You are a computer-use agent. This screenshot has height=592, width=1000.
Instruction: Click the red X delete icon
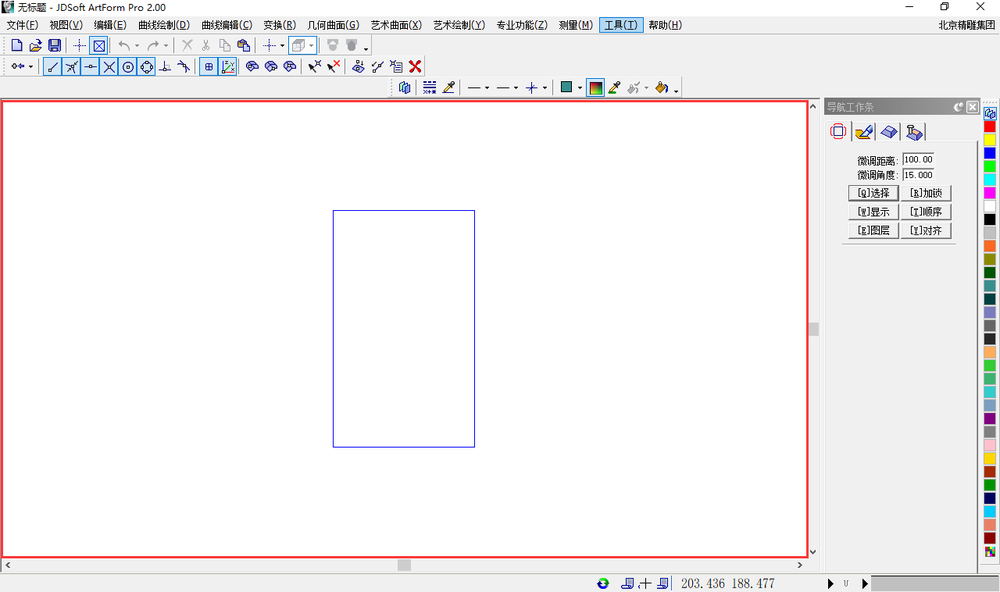[x=415, y=66]
